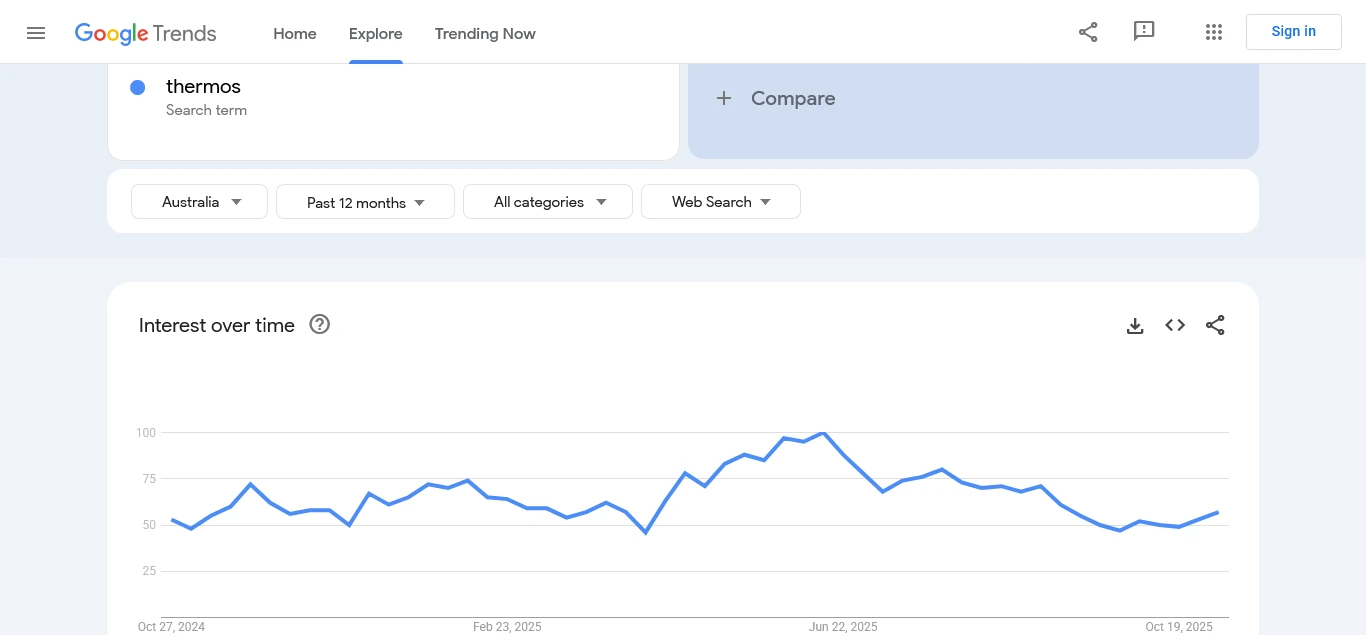Open the Web Search type dropdown
The image size is (1366, 635).
click(x=720, y=202)
